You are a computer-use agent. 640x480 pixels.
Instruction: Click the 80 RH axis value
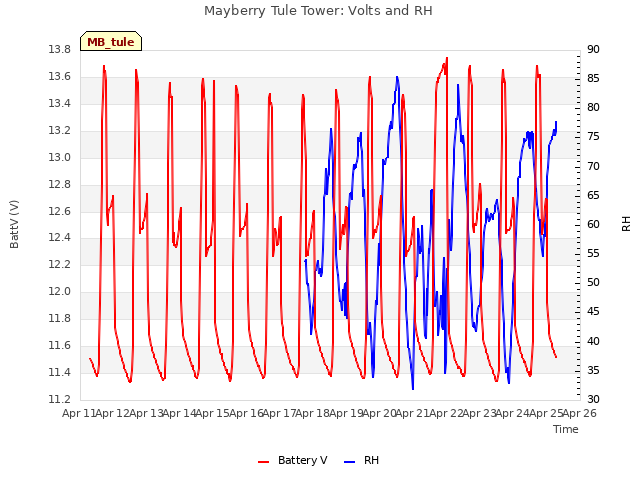click(x=593, y=107)
